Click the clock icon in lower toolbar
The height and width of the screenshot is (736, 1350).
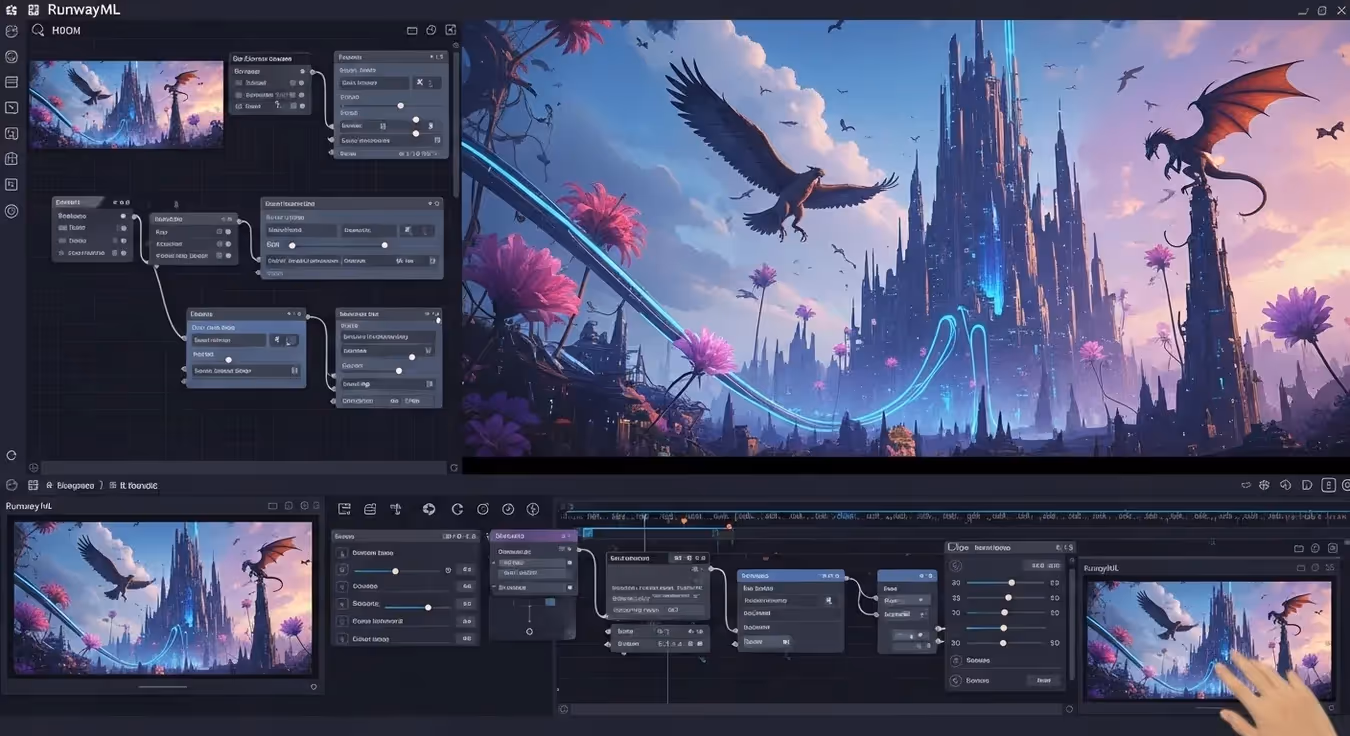click(x=508, y=509)
